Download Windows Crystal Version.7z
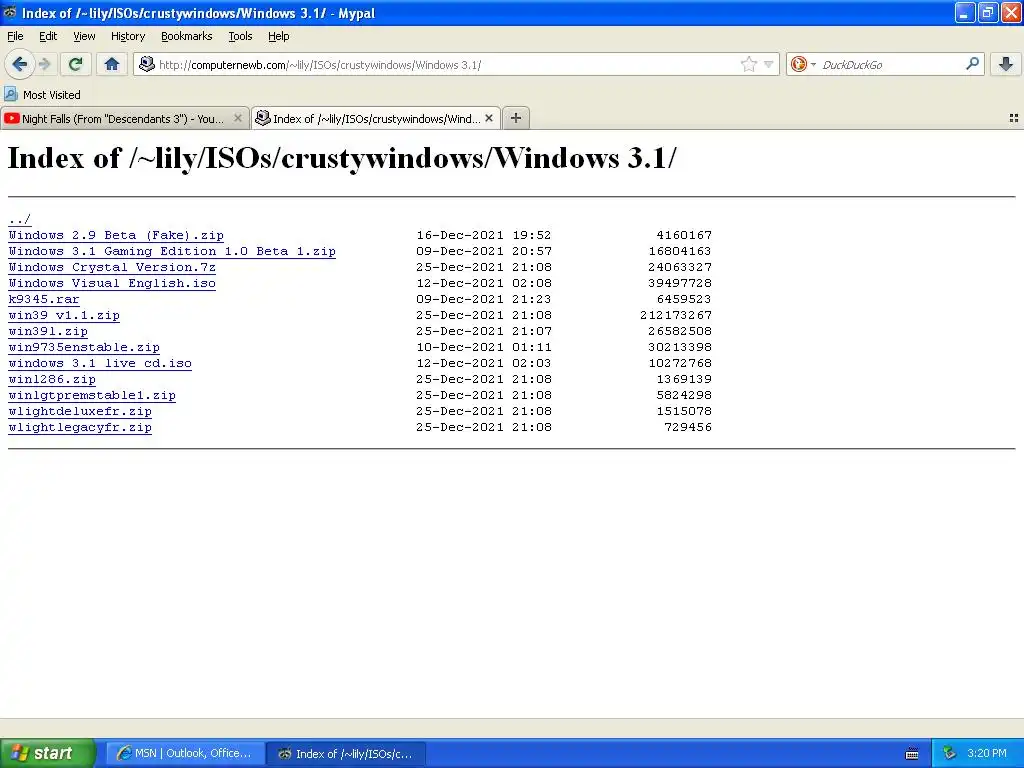This screenshot has width=1024, height=768. click(112, 267)
